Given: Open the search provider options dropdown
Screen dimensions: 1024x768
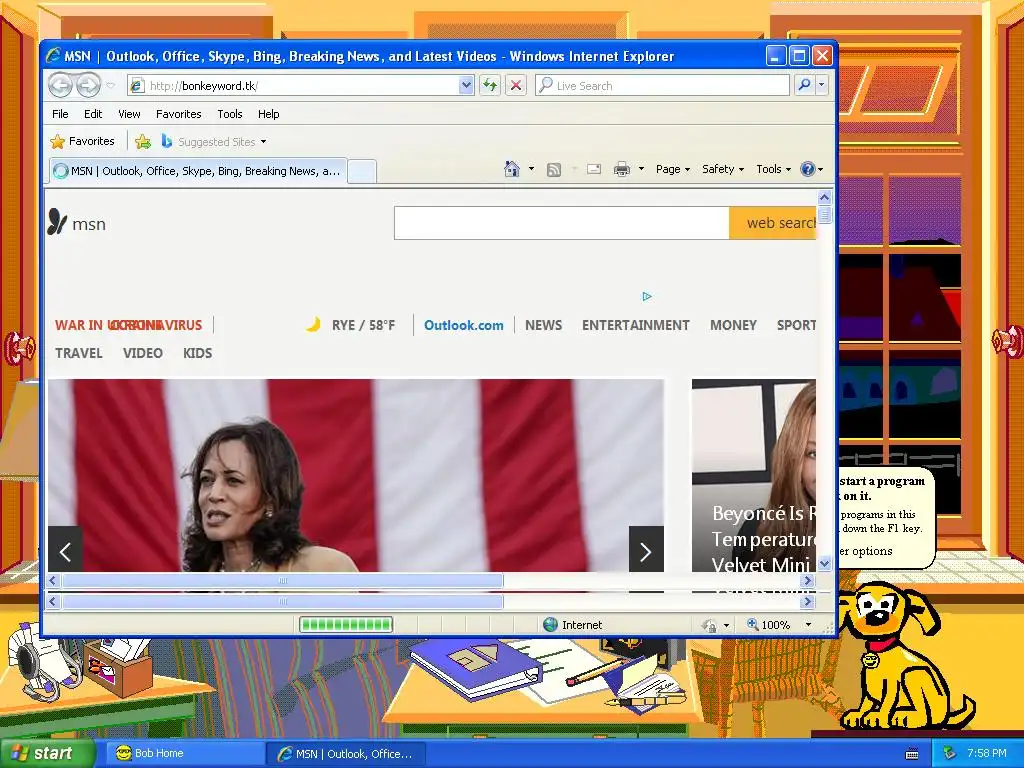Looking at the screenshot, I should (x=822, y=86).
